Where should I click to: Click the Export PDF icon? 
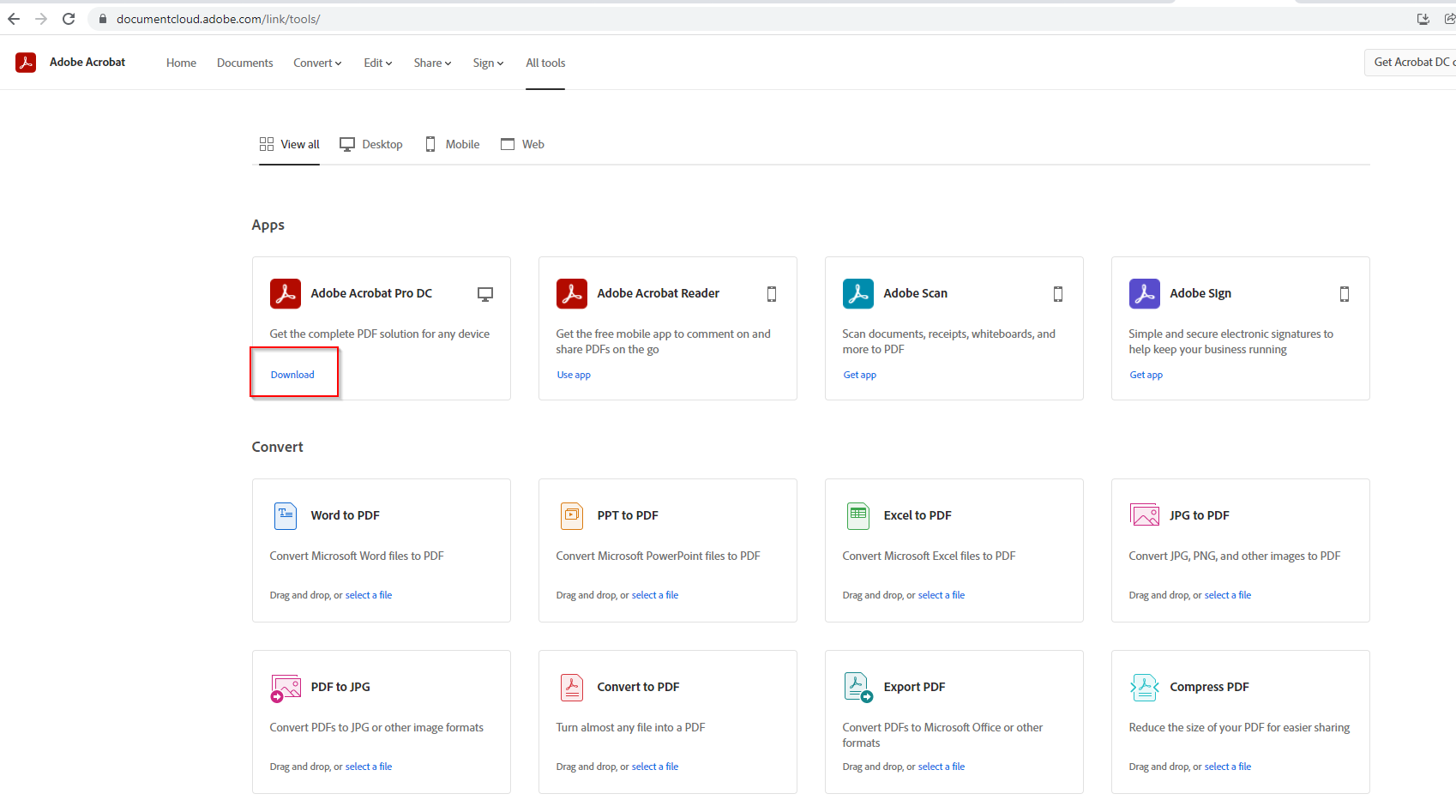(x=858, y=688)
